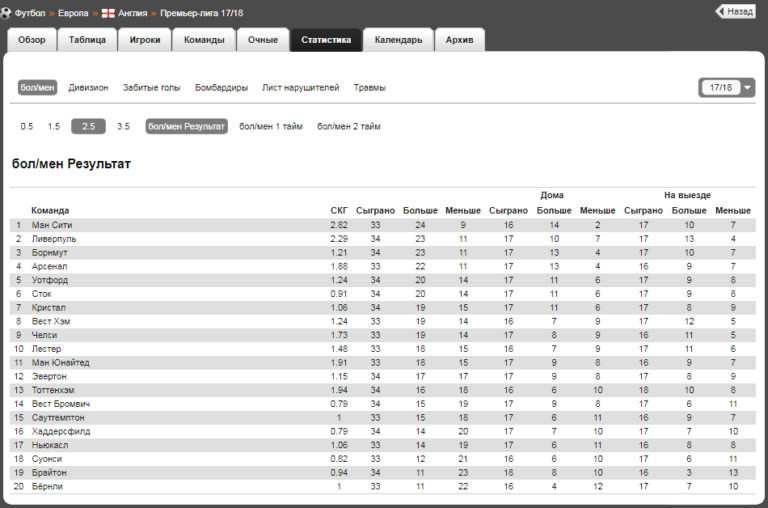Select the 0.5 goals threshold

click(x=27, y=127)
